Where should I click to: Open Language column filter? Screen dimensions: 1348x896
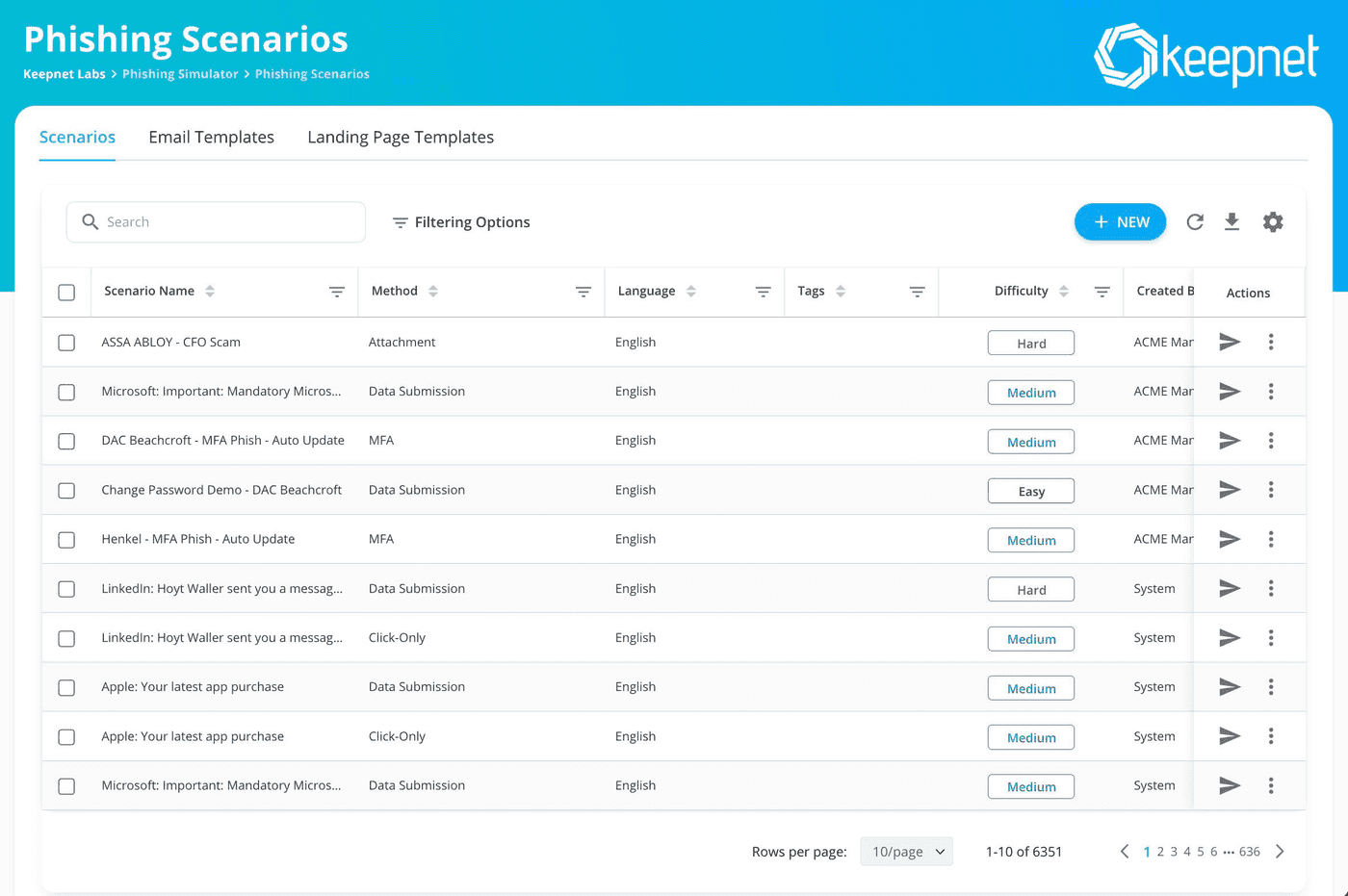click(x=763, y=292)
